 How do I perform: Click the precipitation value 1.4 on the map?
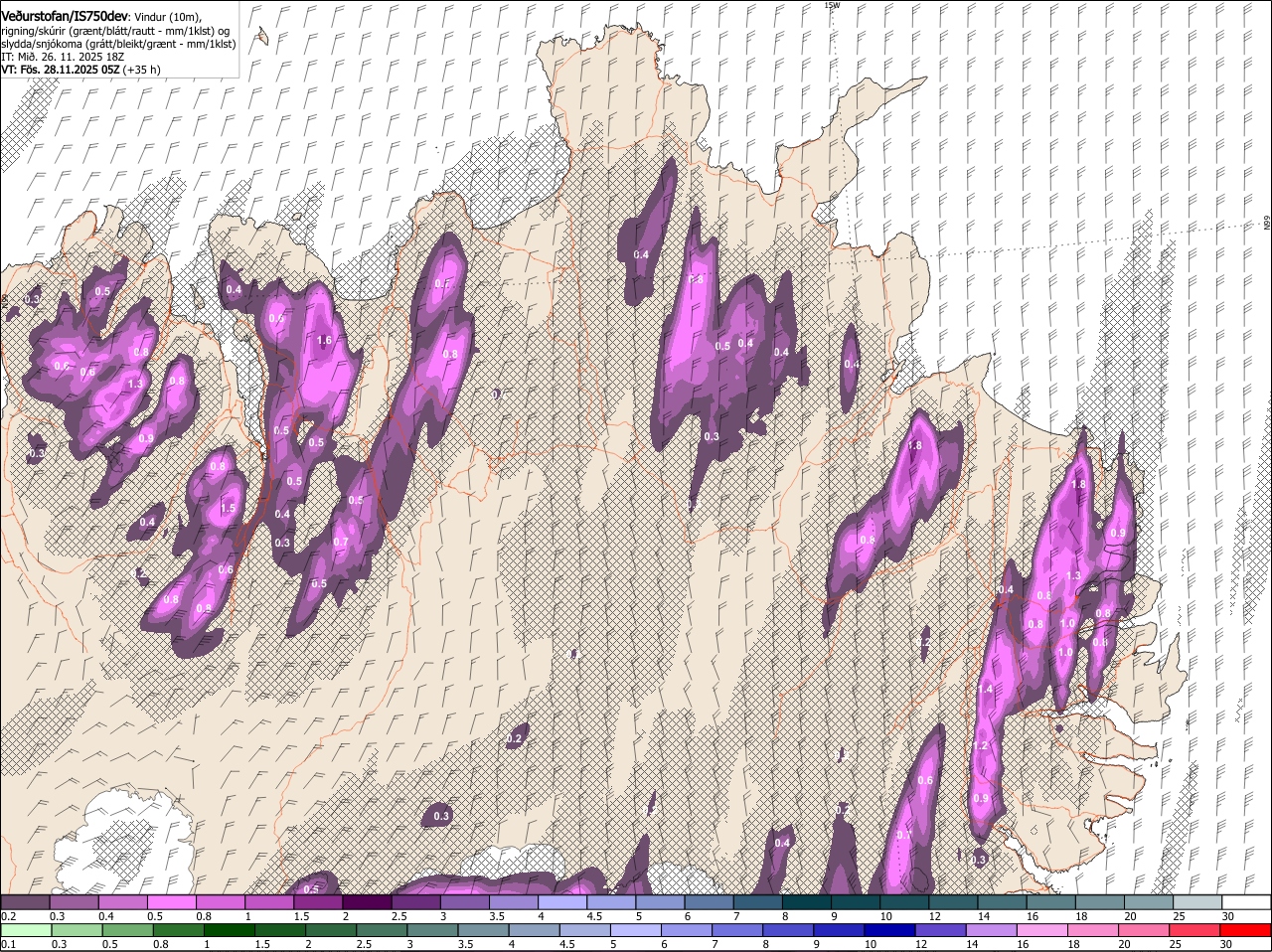(986, 690)
